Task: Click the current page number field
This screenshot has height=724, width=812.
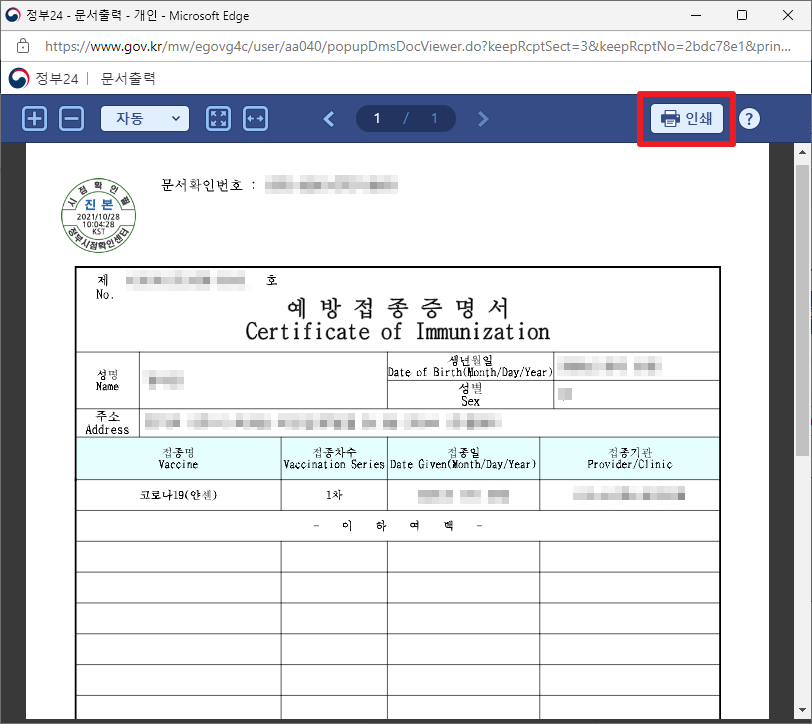Action: coord(377,119)
